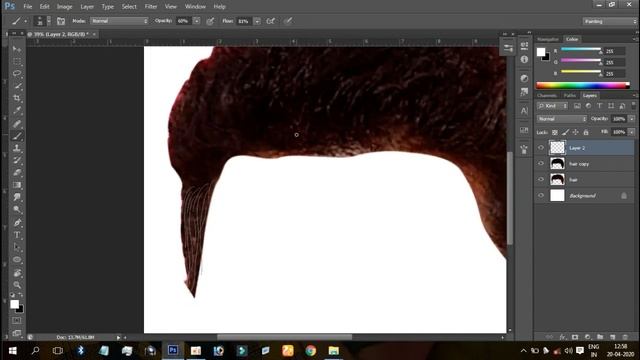Open the Character panel icon
This screenshot has width=640, height=360.
[x=524, y=111]
